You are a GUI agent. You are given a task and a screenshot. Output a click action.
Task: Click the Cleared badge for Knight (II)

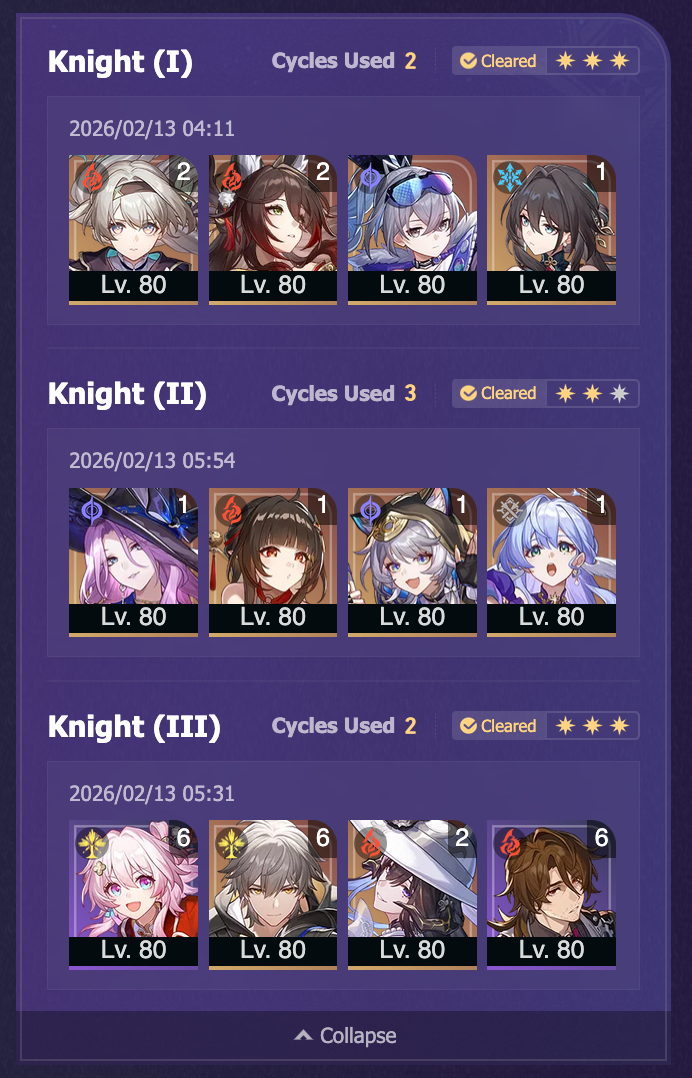coord(499,393)
